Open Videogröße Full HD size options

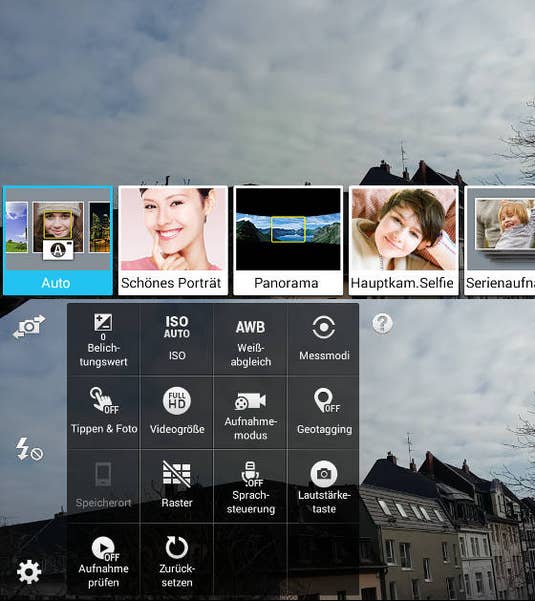tap(177, 413)
